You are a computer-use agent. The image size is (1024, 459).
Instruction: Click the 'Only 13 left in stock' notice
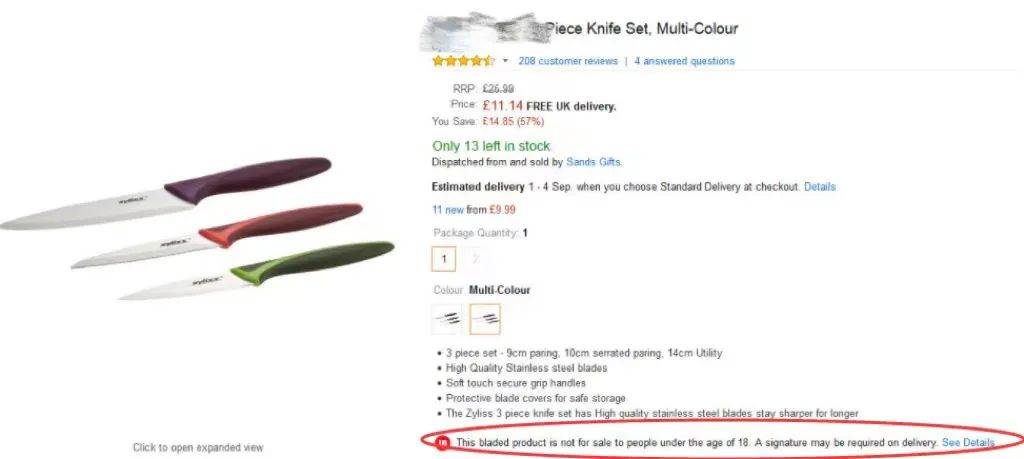491,146
